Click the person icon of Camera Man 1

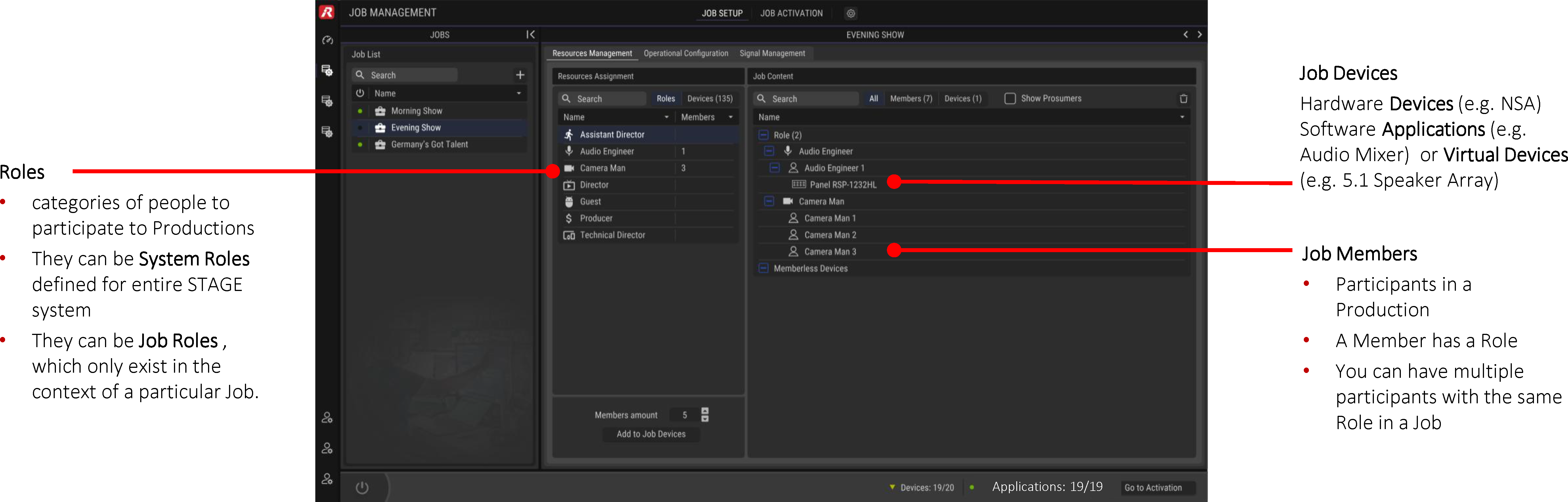793,218
